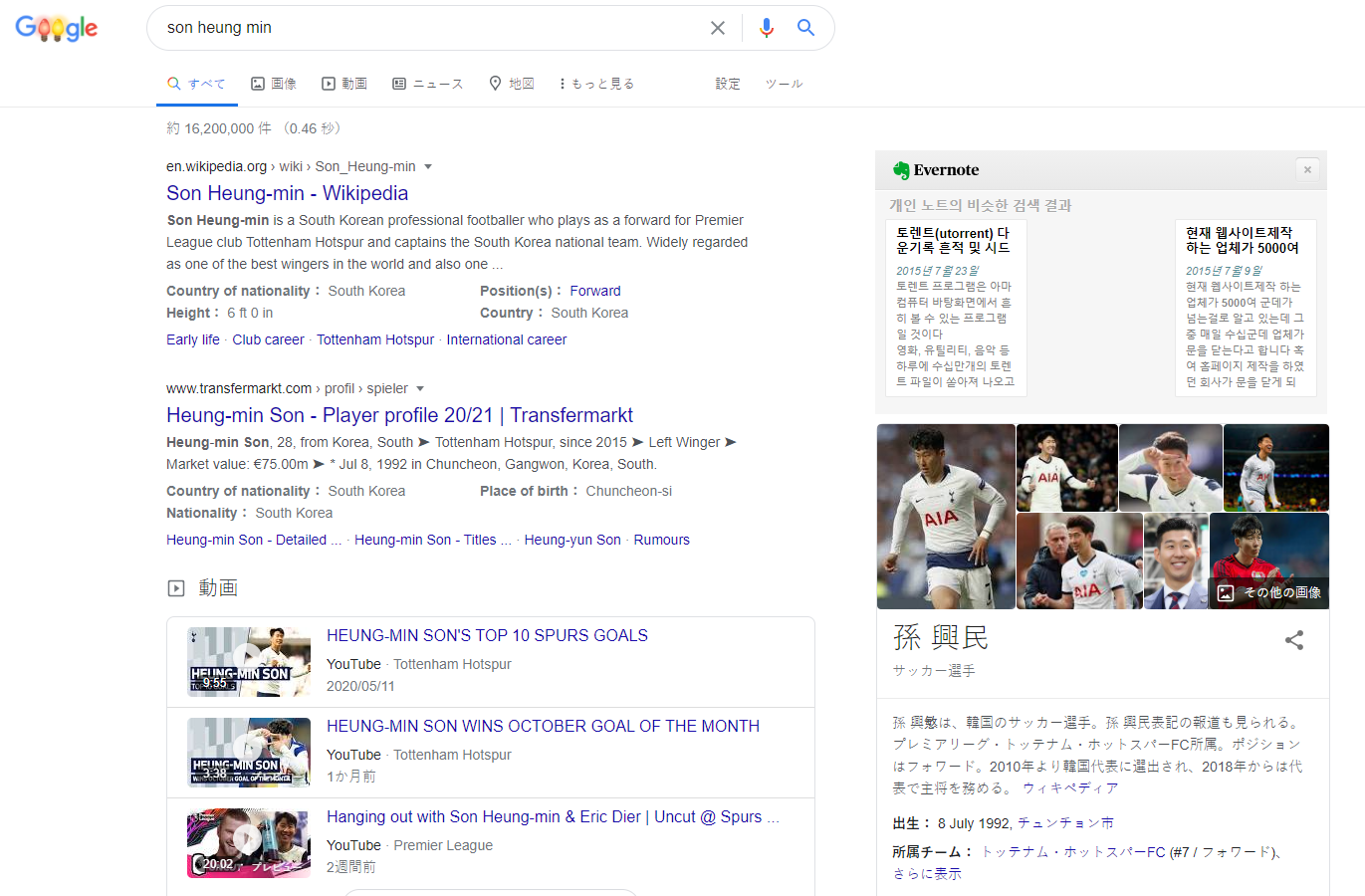Expand the Transfermarkt result URL dropdown arrow
1365x896 pixels.
pos(420,388)
